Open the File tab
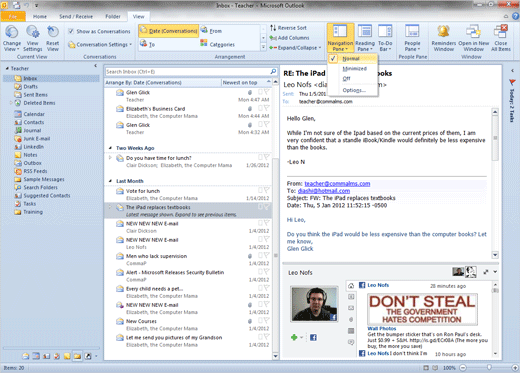The height and width of the screenshot is (373, 520). (13, 16)
